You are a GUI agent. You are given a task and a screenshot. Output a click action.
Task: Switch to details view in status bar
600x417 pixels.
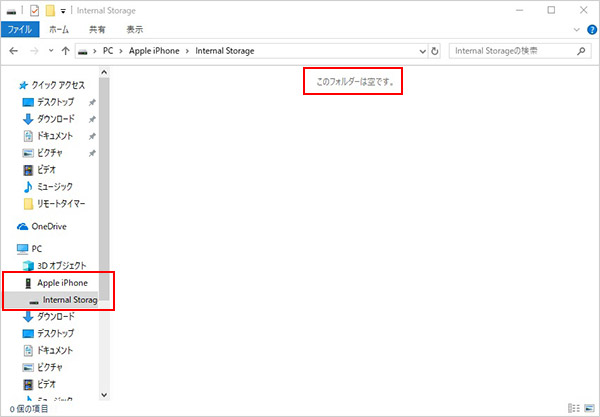pos(573,407)
